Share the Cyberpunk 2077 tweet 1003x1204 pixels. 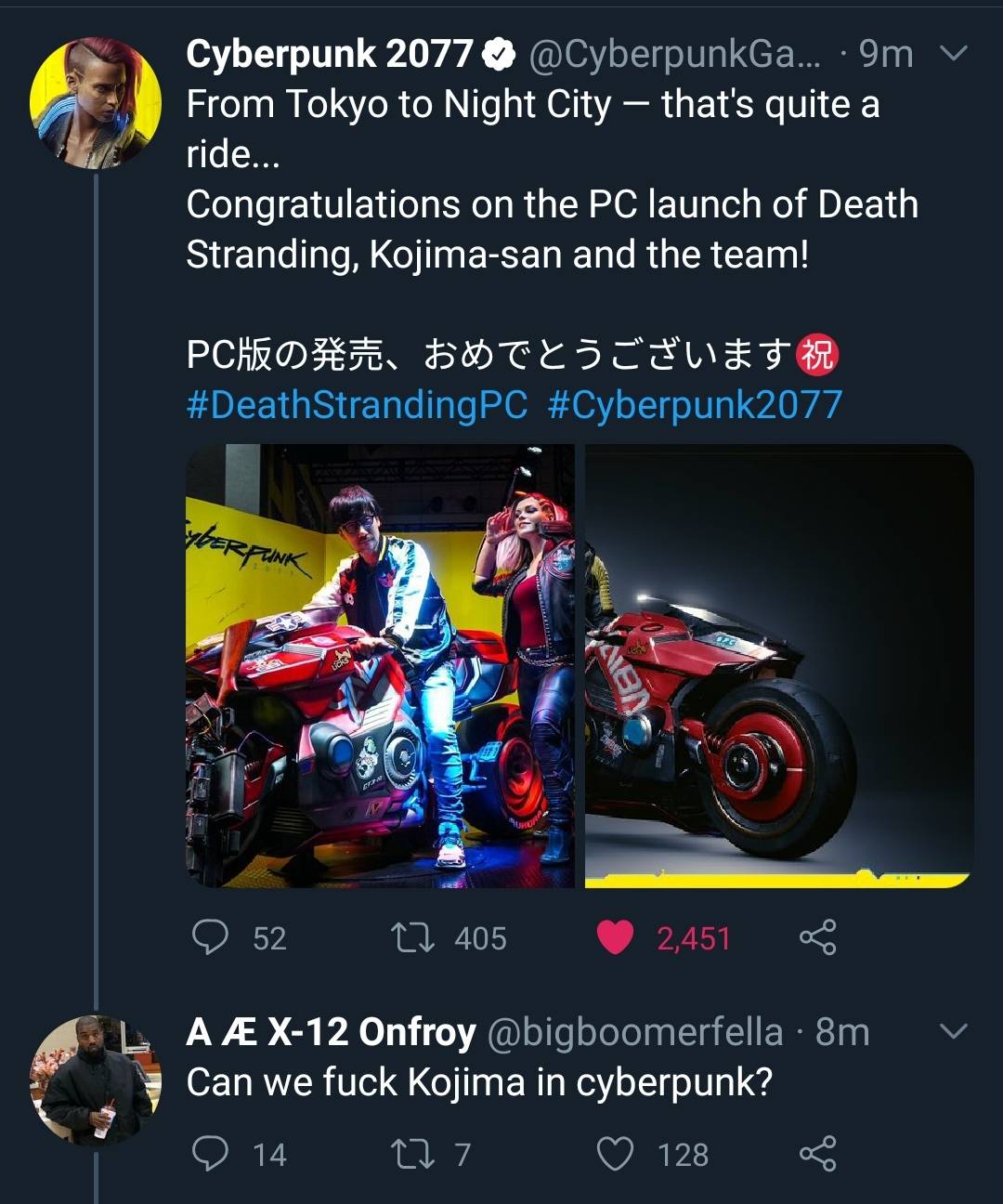click(x=817, y=937)
